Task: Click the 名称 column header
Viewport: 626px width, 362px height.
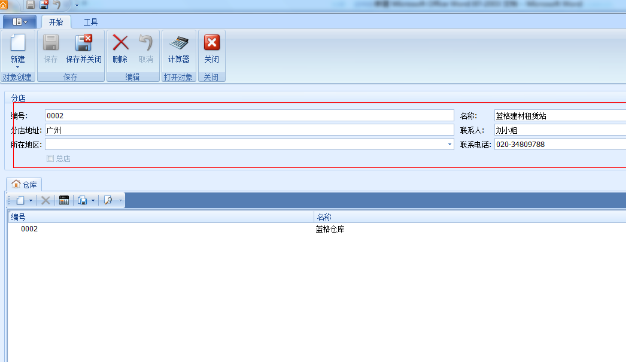Action: click(470, 217)
